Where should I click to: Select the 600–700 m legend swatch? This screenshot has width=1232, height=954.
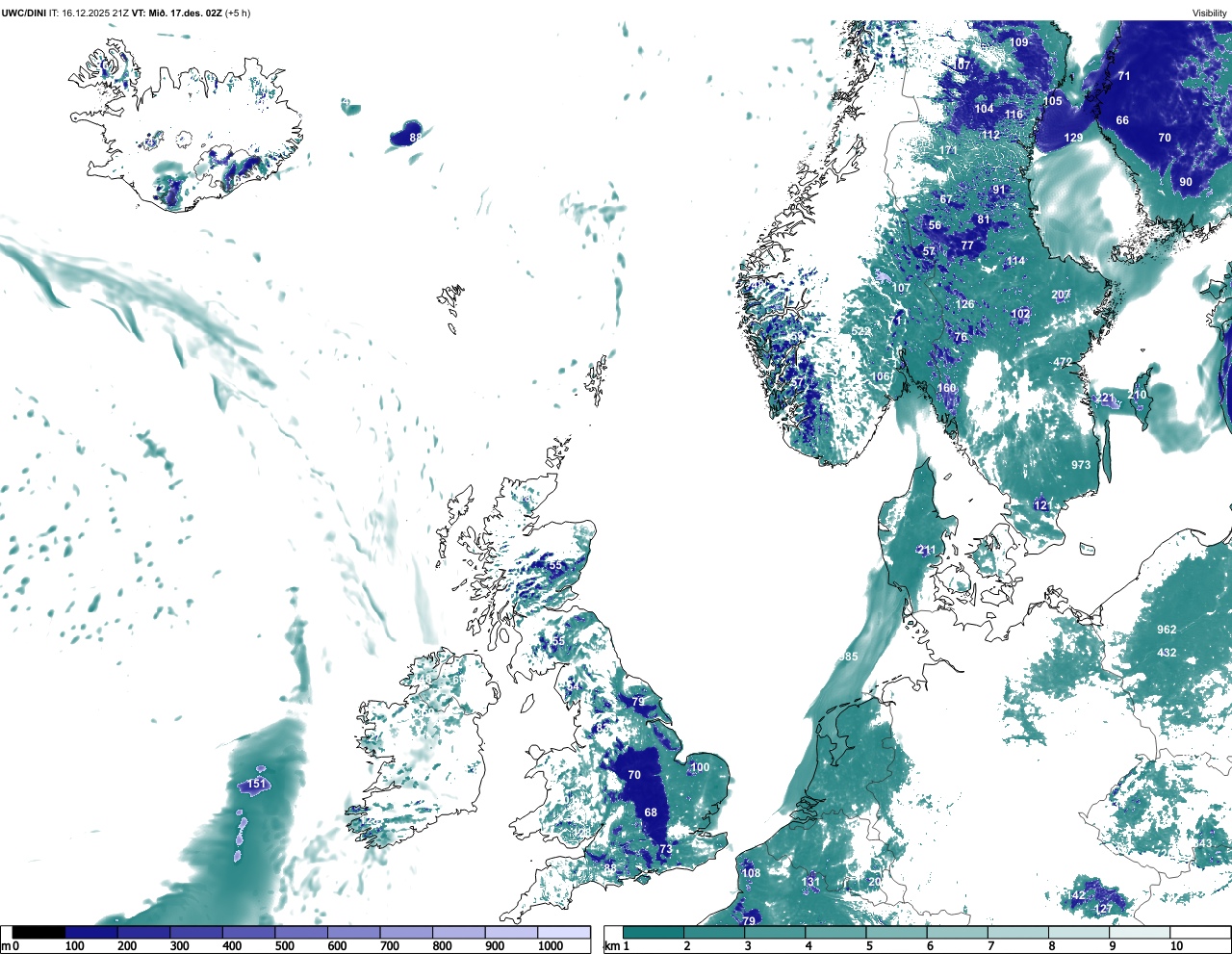[x=354, y=933]
